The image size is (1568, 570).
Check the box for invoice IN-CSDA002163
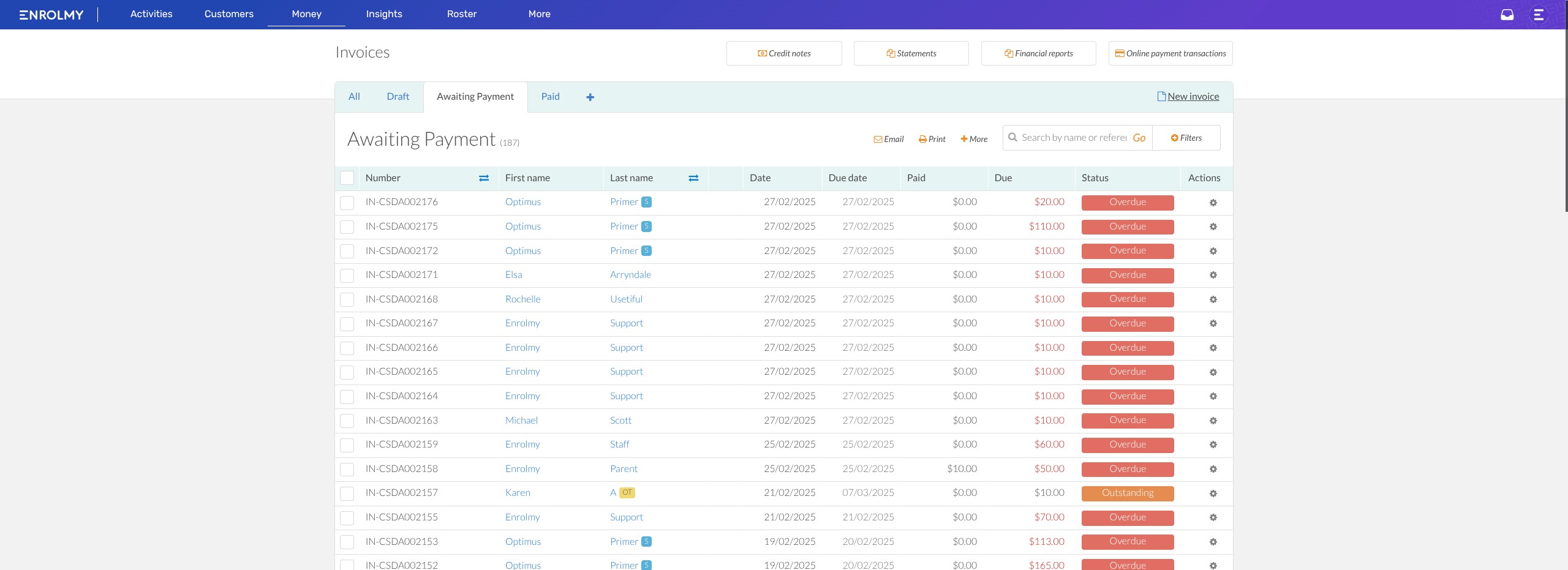pyautogui.click(x=347, y=421)
